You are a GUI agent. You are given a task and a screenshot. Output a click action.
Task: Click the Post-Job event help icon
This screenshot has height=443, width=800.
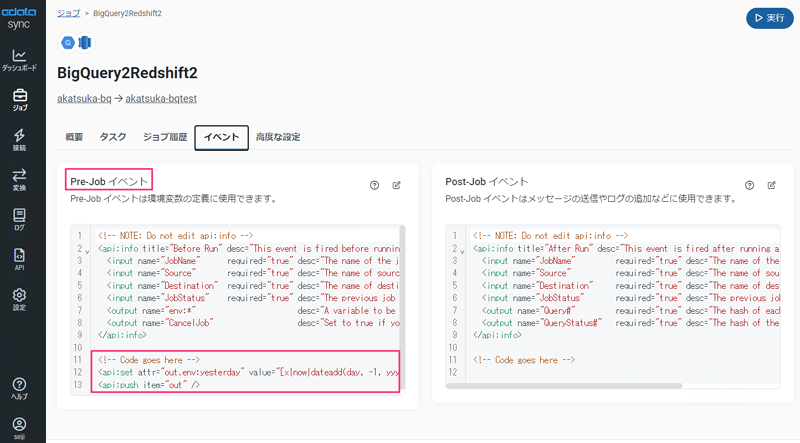click(x=749, y=185)
